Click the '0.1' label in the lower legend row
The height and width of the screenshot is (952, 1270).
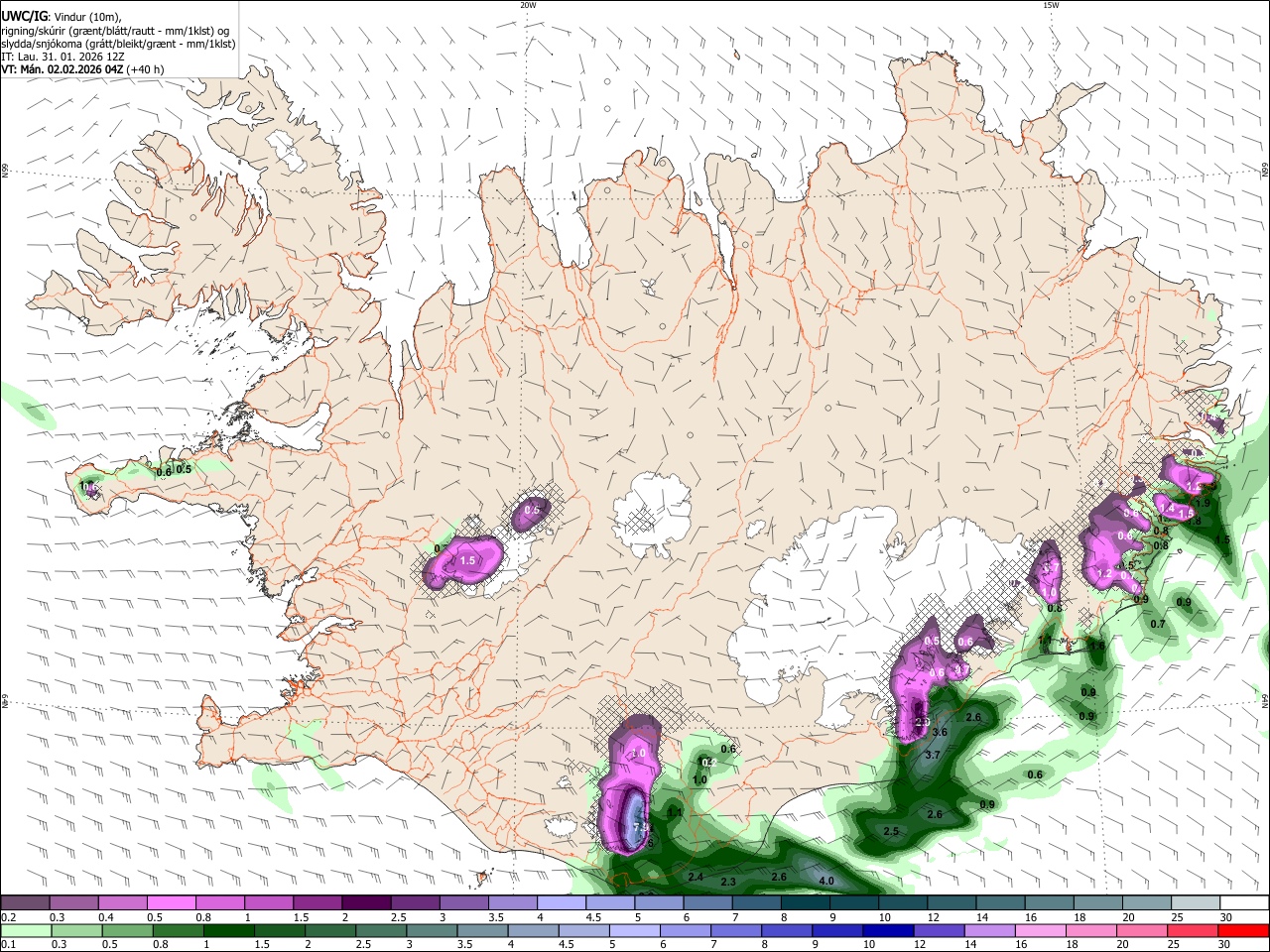click(8, 944)
